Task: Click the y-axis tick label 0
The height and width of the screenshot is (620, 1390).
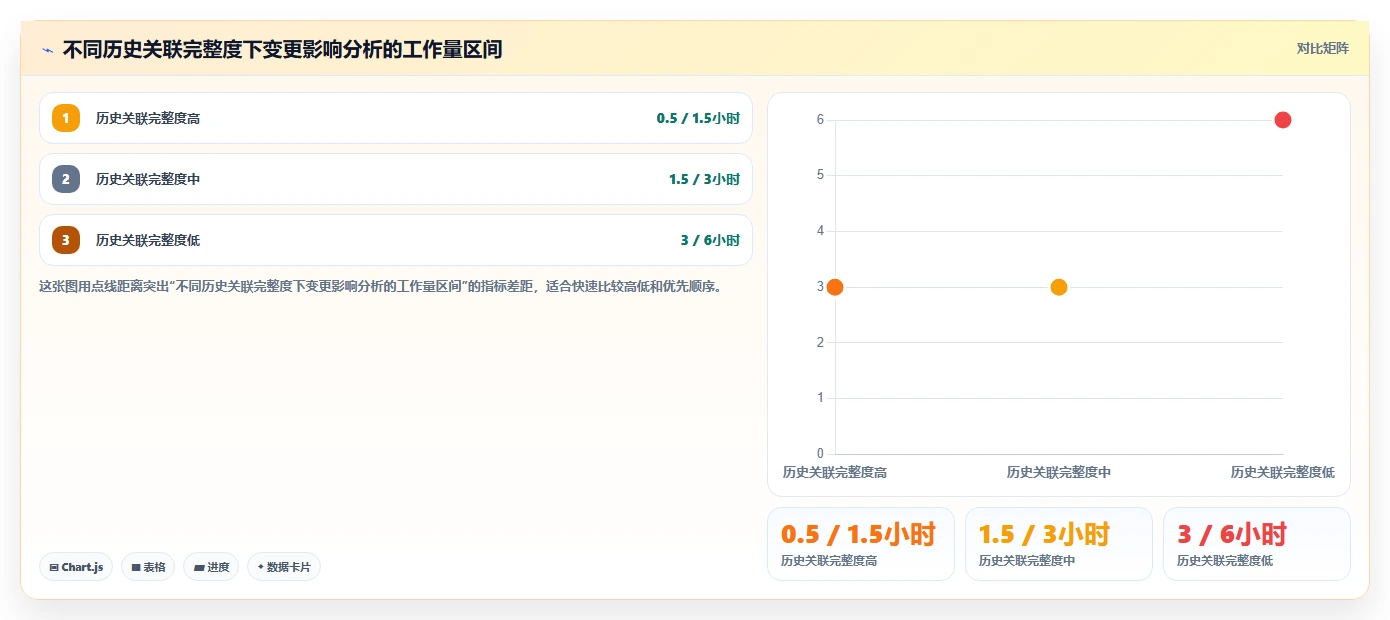Action: point(820,454)
